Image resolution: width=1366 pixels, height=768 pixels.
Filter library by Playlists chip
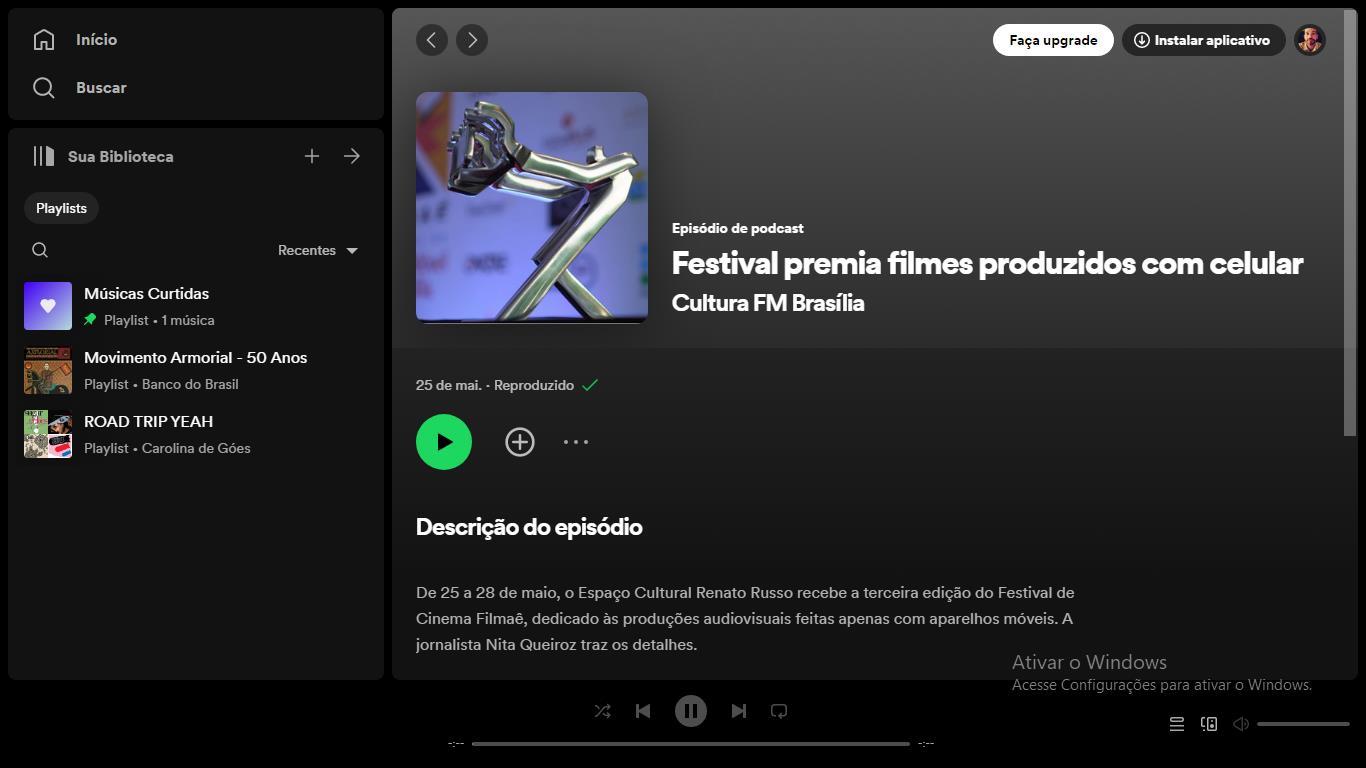tap(61, 208)
